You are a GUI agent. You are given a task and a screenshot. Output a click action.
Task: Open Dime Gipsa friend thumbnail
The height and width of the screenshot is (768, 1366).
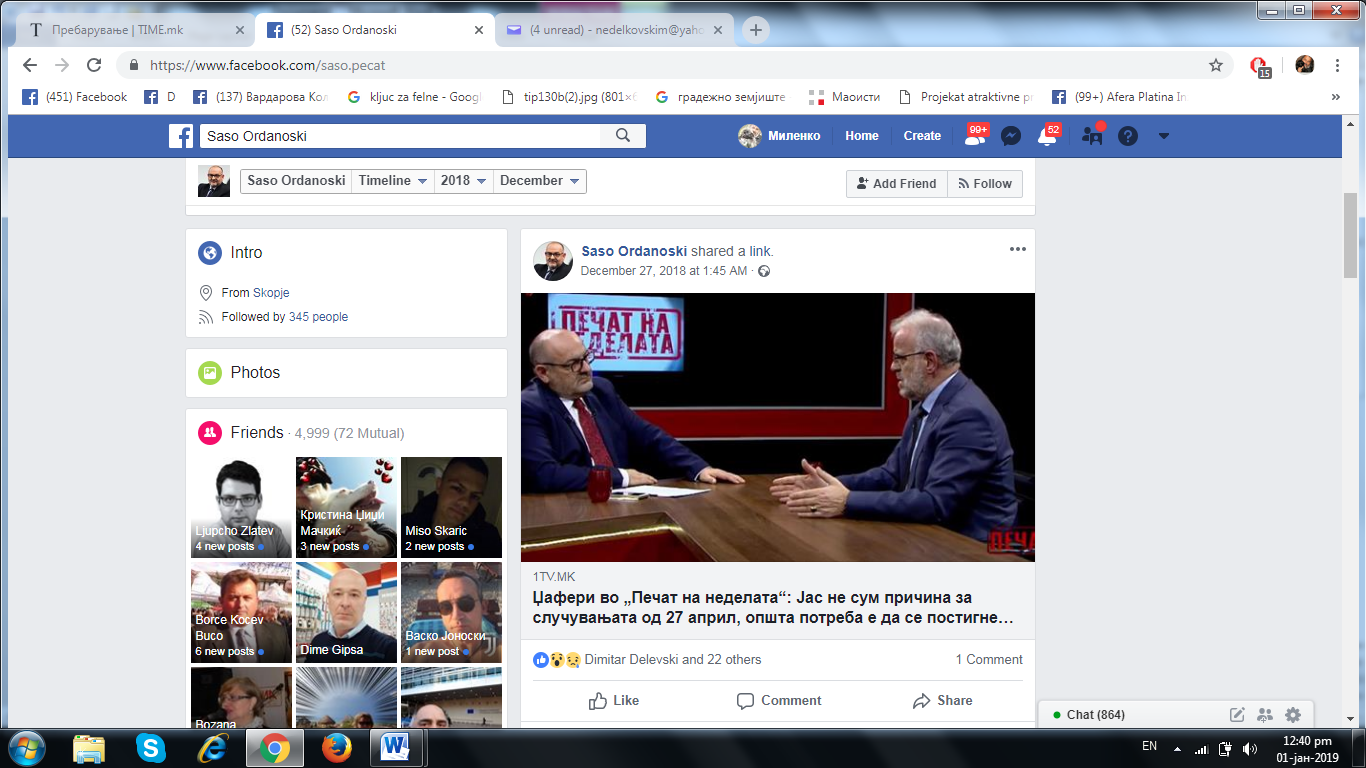coord(346,612)
